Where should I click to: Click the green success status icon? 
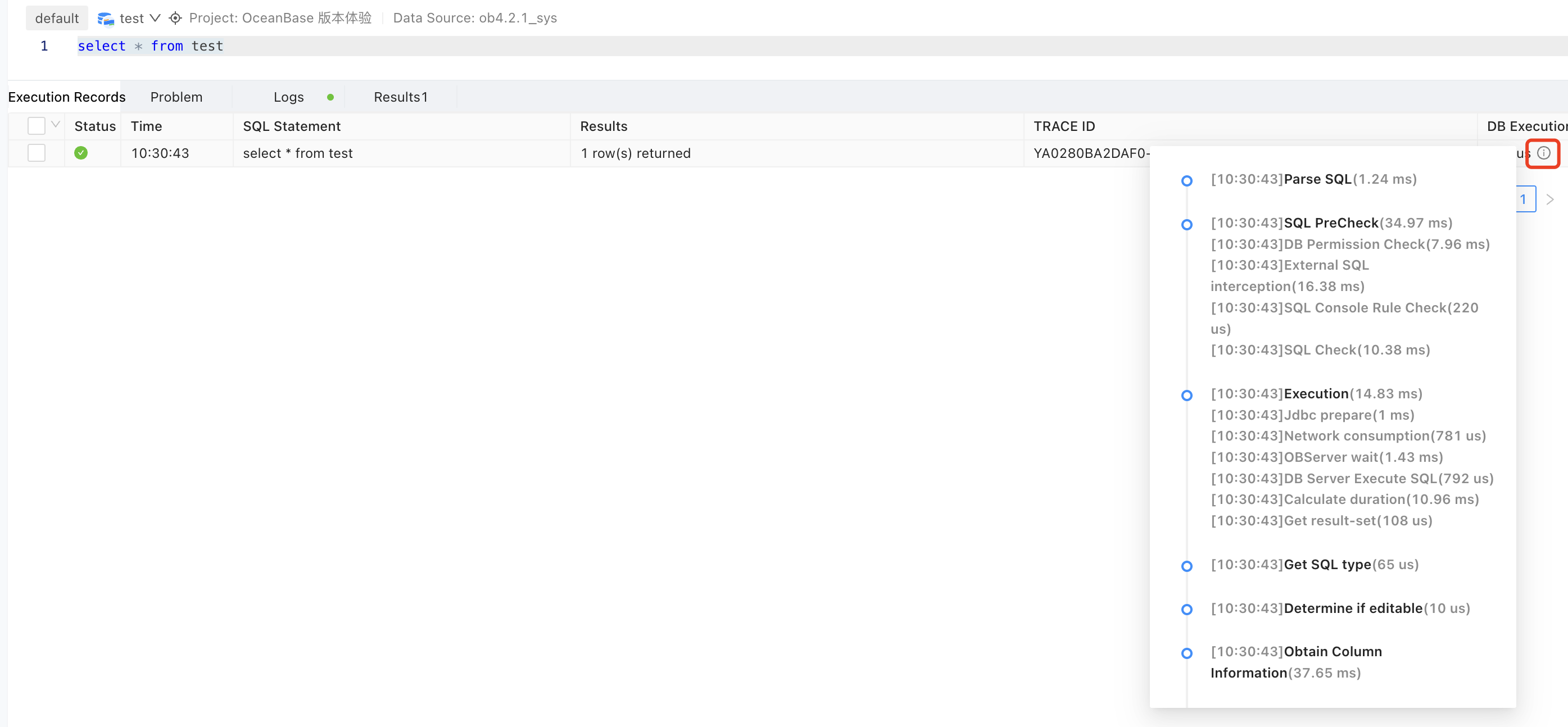click(x=81, y=153)
